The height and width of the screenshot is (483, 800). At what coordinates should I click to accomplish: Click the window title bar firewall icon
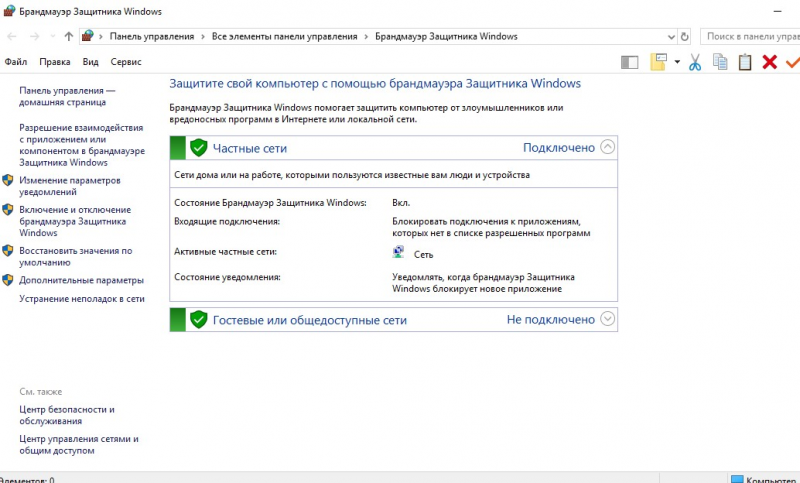[x=9, y=11]
